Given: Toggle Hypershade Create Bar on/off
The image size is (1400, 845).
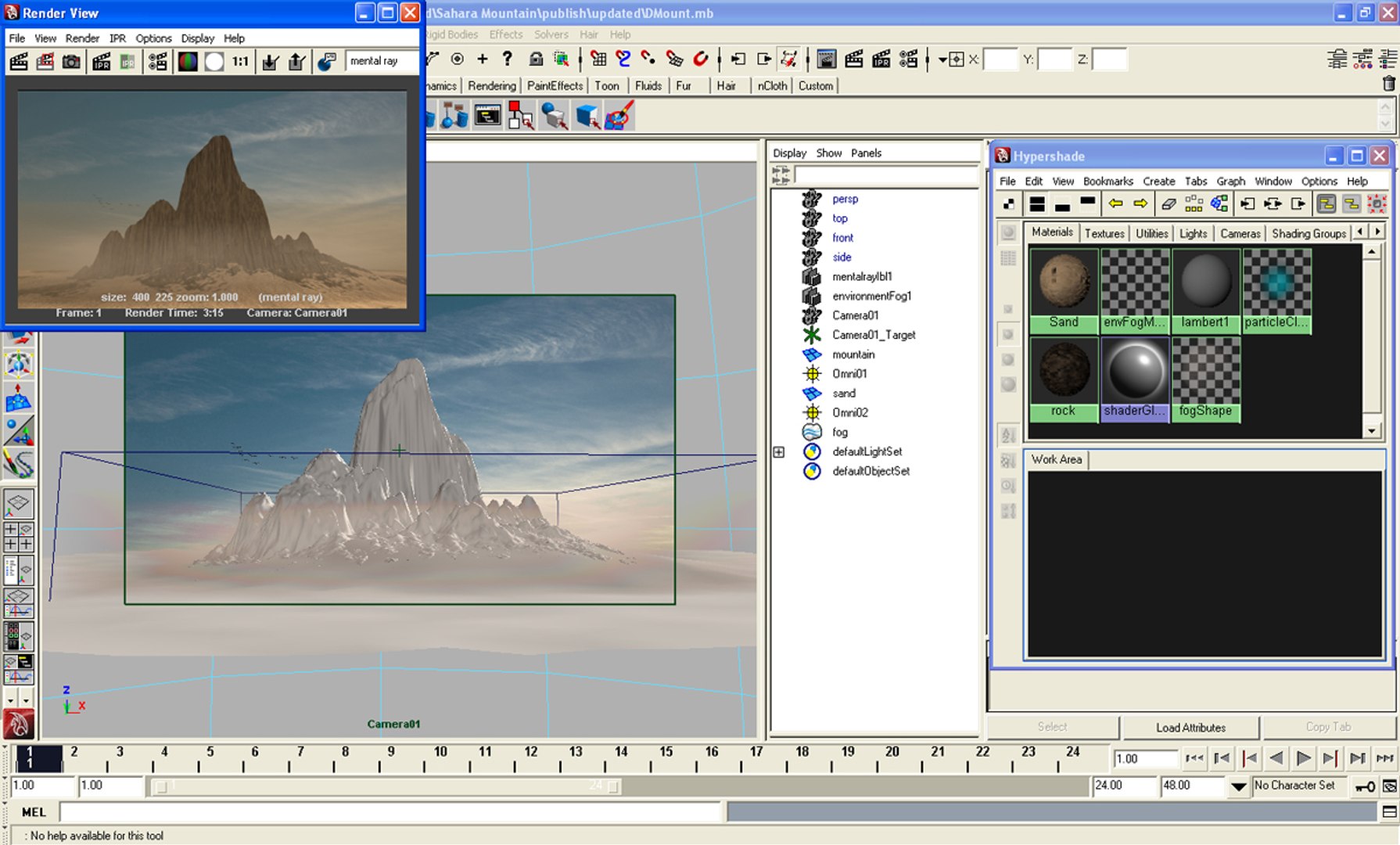Looking at the screenshot, I should click(1009, 204).
